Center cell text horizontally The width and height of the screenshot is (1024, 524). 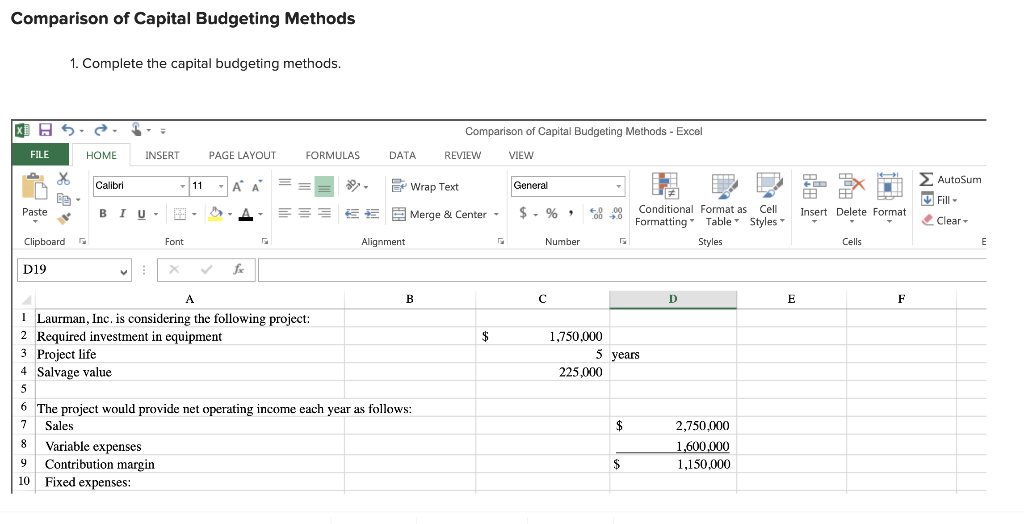pyautogui.click(x=304, y=214)
